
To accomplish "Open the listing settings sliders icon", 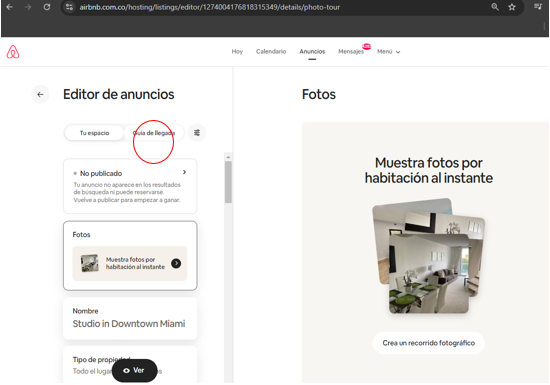I will pyautogui.click(x=197, y=133).
